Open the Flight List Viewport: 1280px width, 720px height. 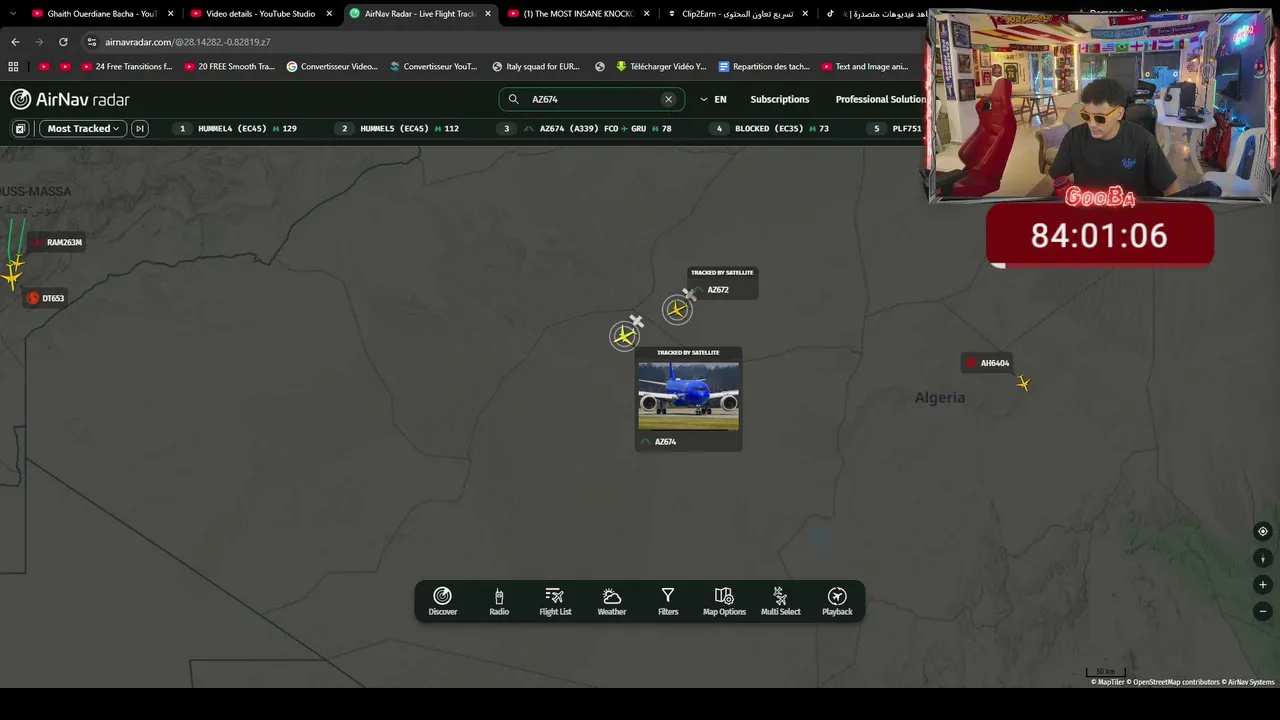tap(555, 601)
